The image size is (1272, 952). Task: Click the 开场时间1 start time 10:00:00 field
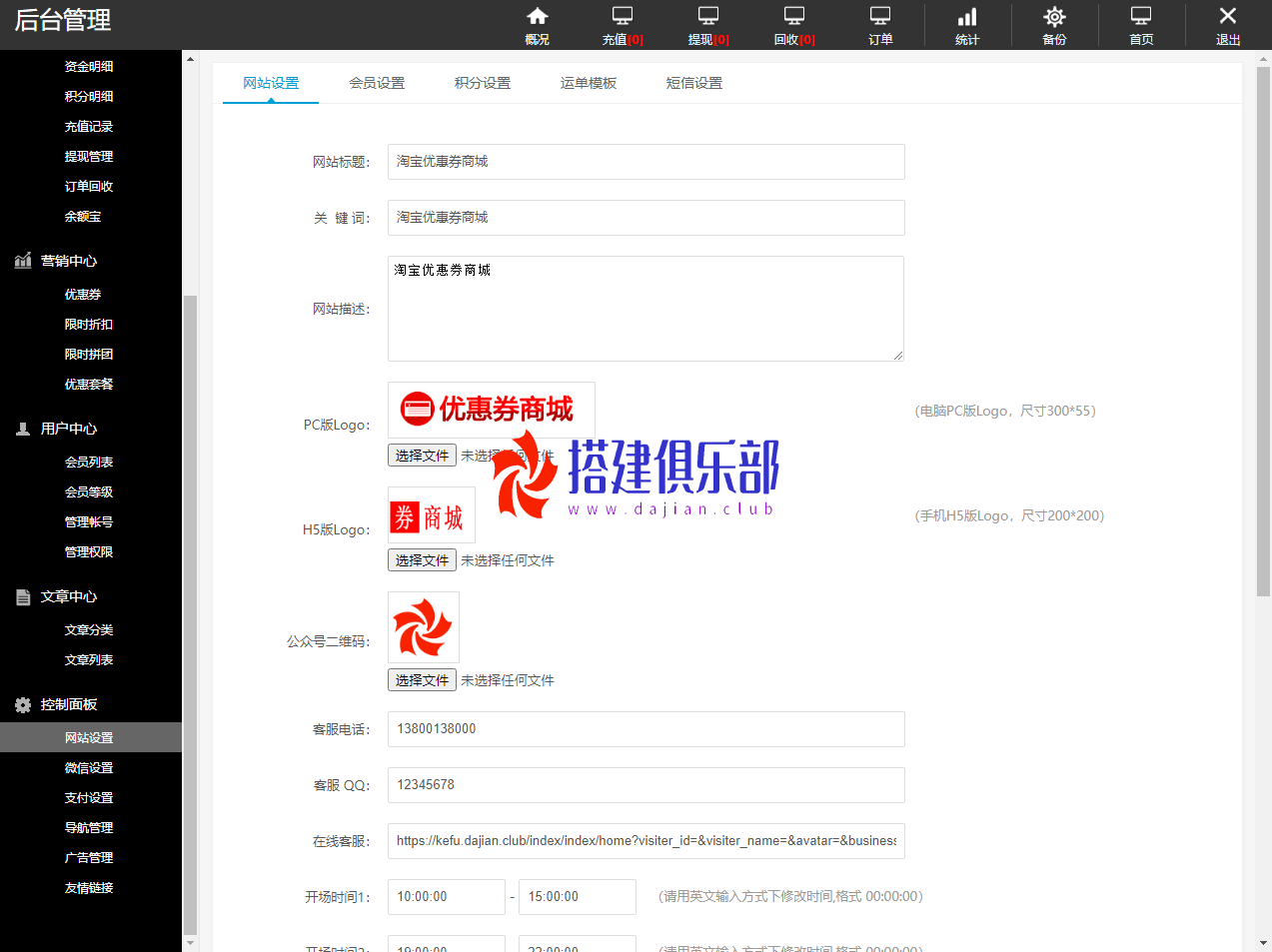pyautogui.click(x=447, y=897)
